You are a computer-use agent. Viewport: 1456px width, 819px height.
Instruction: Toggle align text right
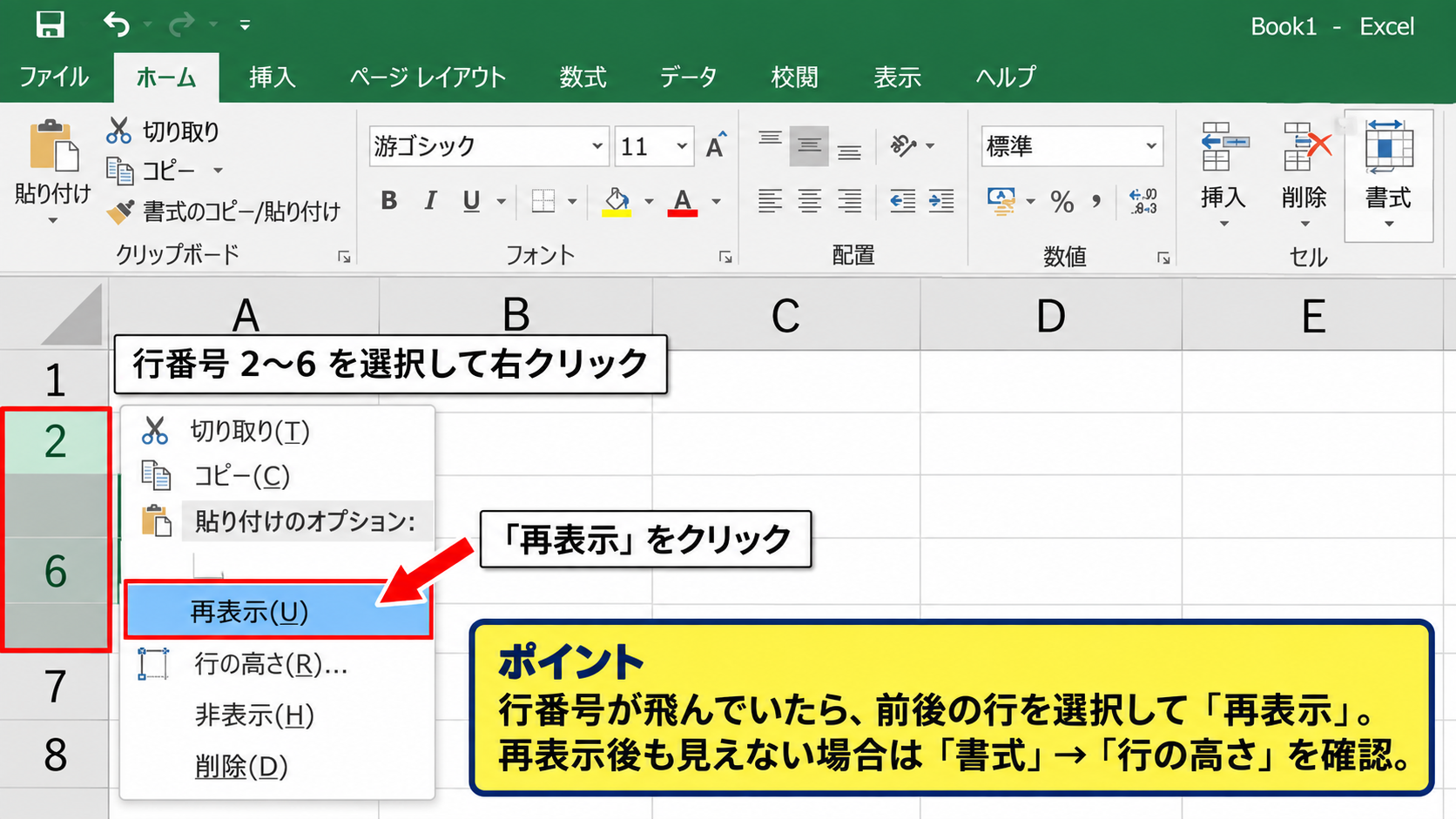coord(849,201)
